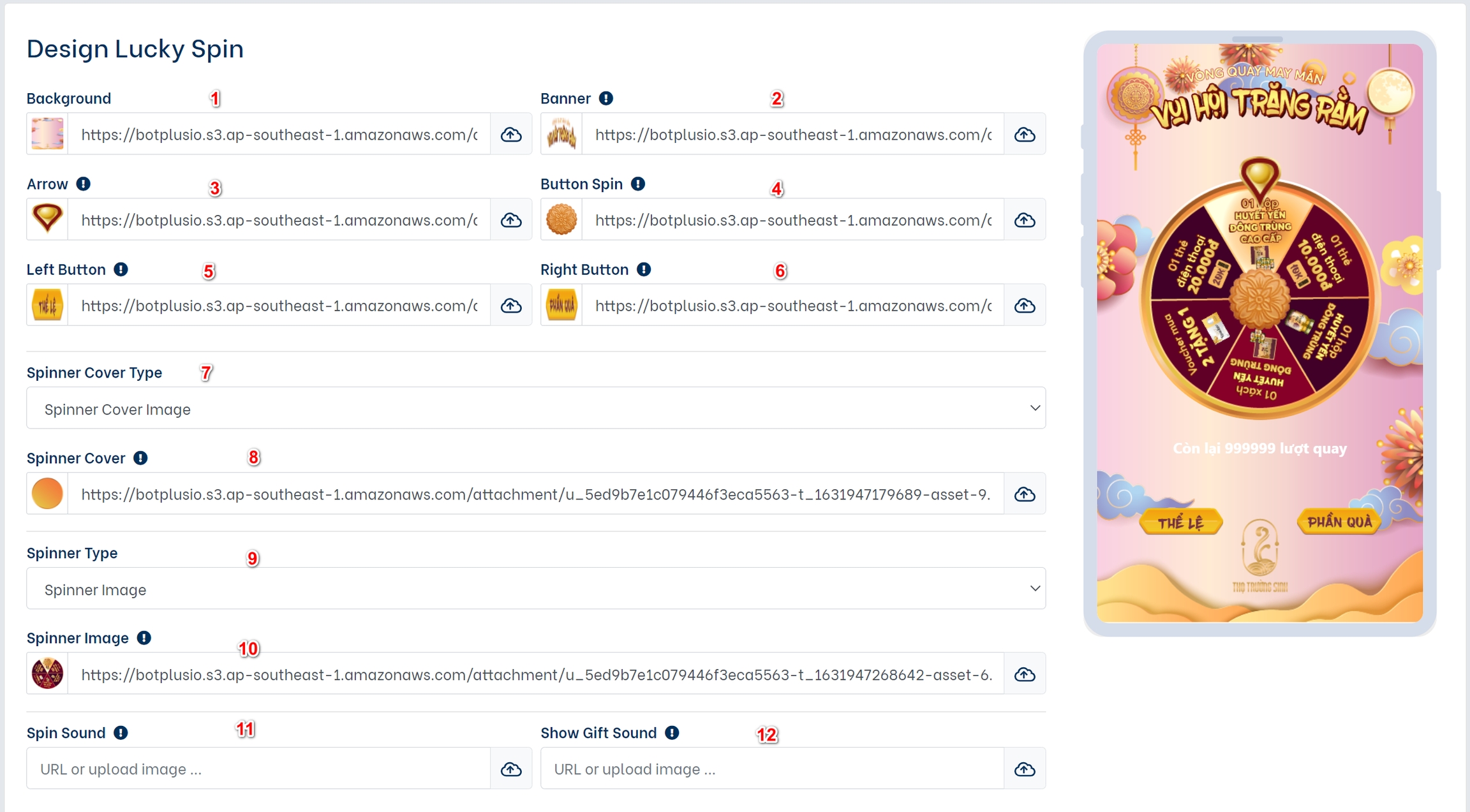Image resolution: width=1470 pixels, height=812 pixels.
Task: Upload a Button Spin image
Action: 1024,220
